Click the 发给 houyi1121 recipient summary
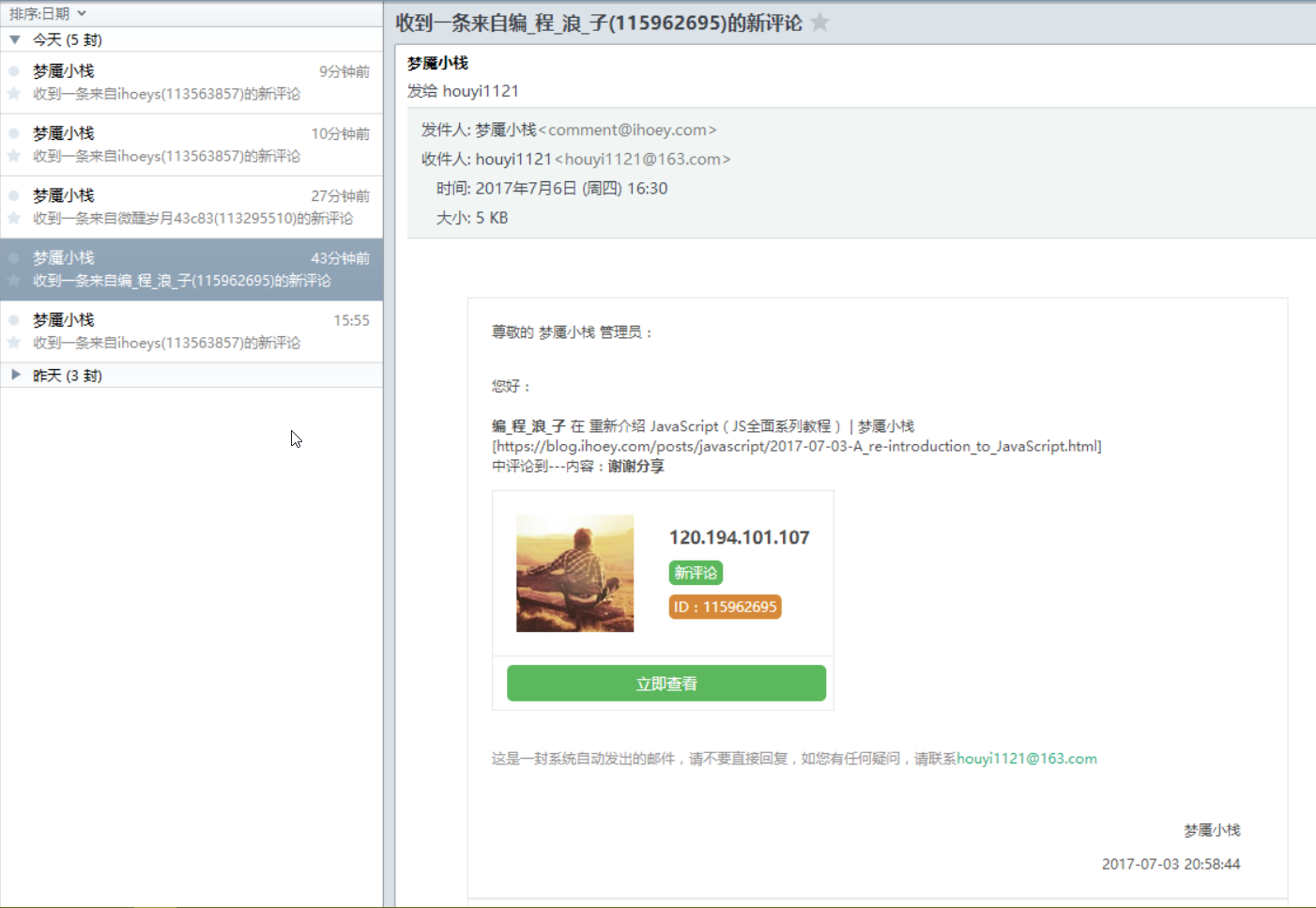Screen dimensions: 1316x908 click(463, 91)
